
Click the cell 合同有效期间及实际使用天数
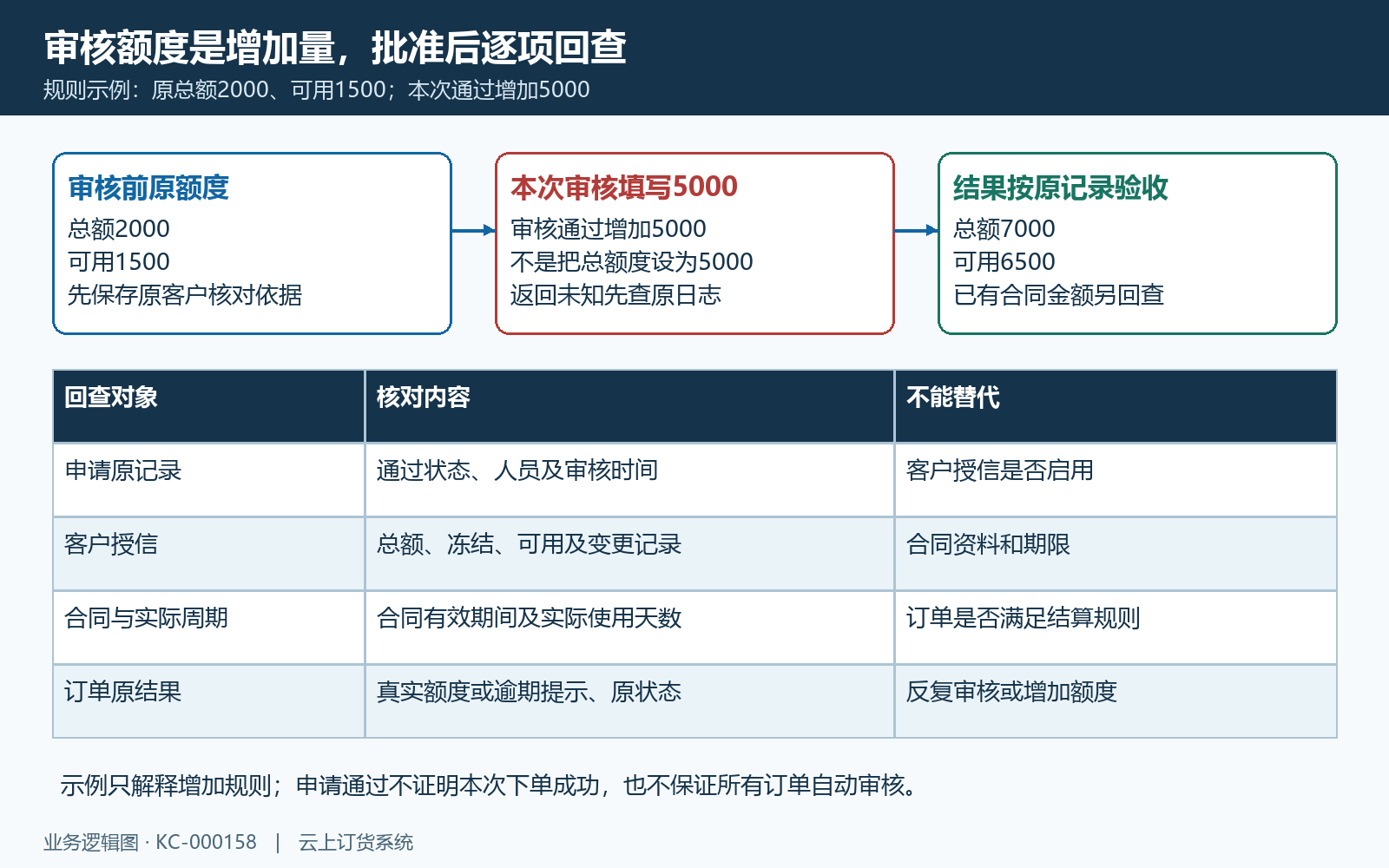pos(629,628)
